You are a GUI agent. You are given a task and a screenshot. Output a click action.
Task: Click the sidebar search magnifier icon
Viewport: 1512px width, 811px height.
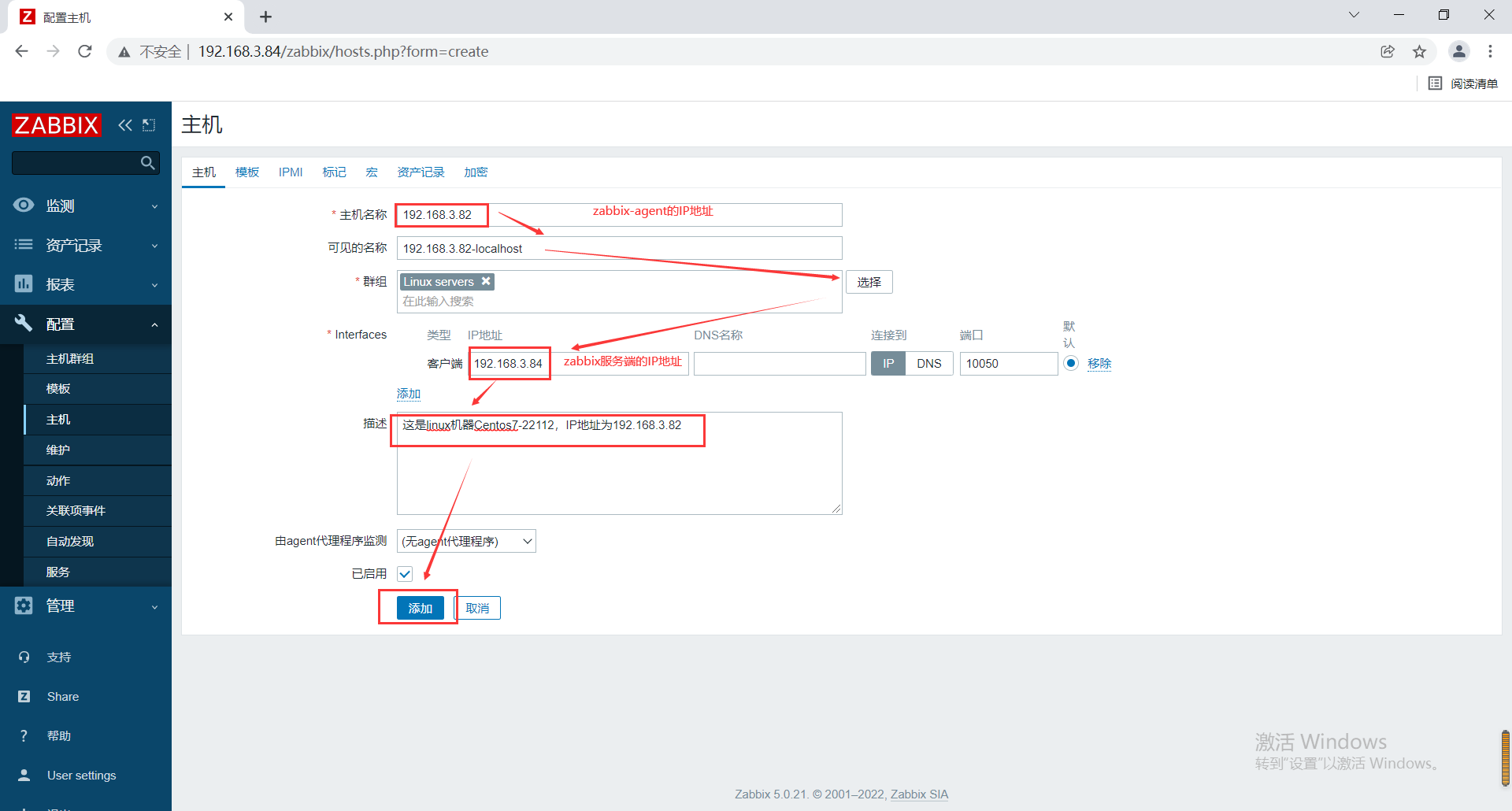click(147, 163)
